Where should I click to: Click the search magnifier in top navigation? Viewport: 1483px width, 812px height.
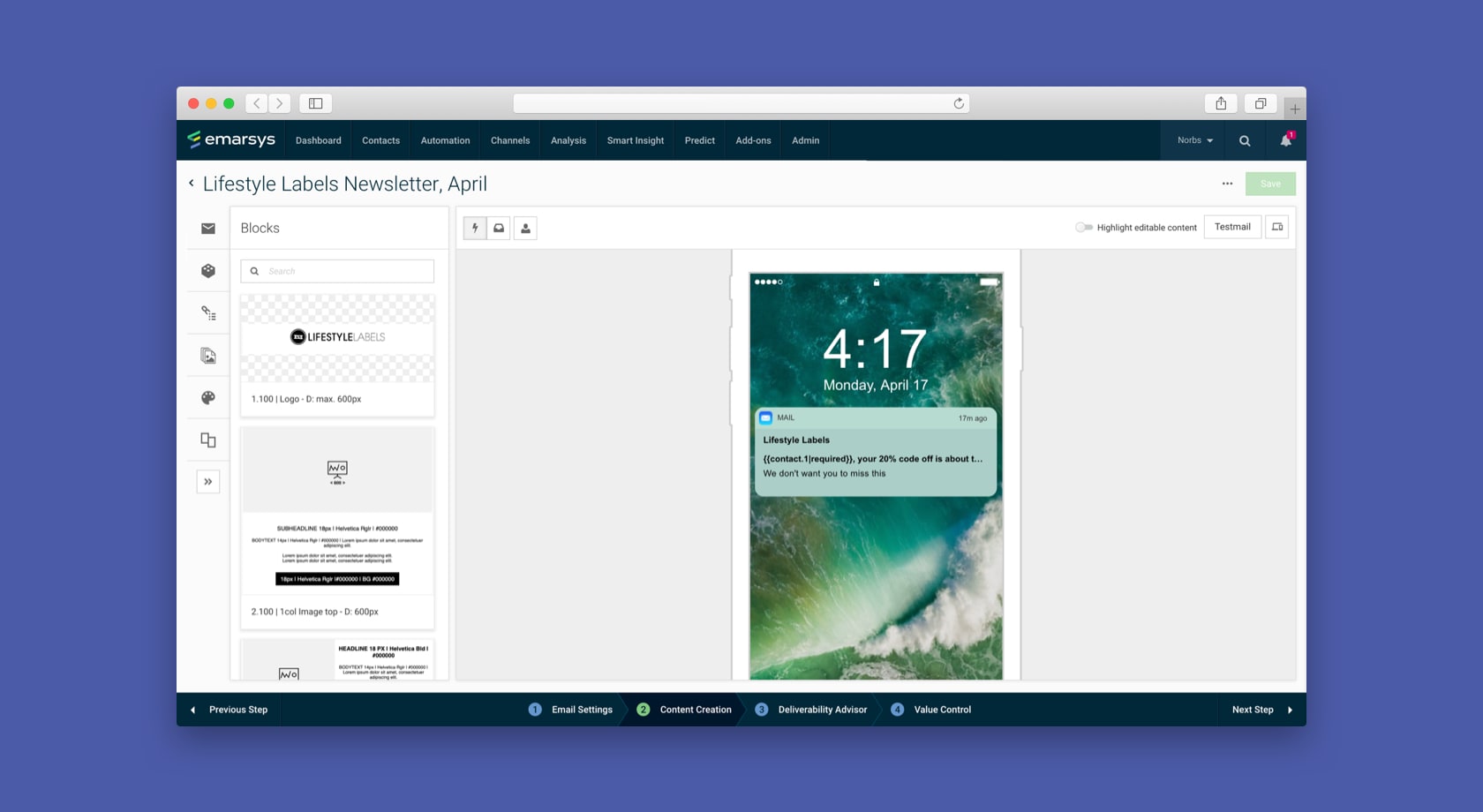click(x=1245, y=140)
